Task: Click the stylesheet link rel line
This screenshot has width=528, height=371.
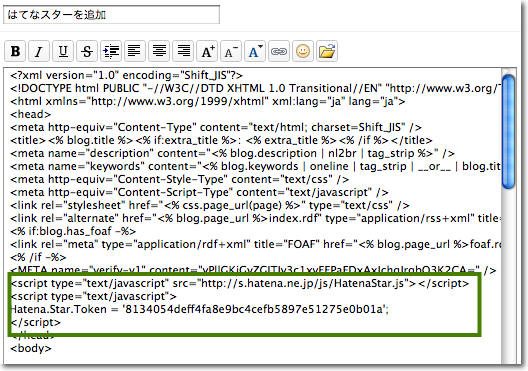Action: click(x=210, y=205)
